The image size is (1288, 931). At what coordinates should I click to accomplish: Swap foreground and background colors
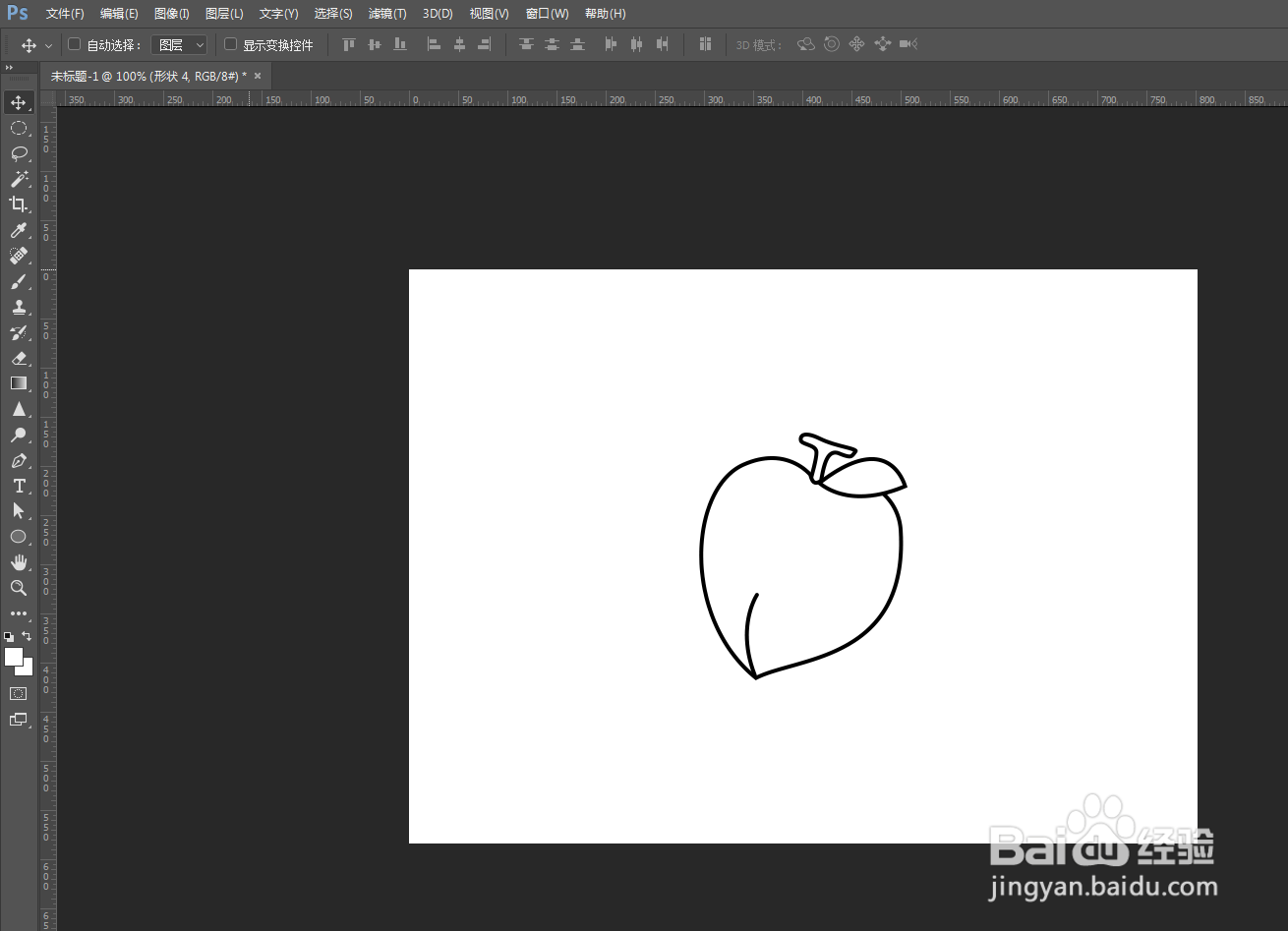click(x=27, y=636)
